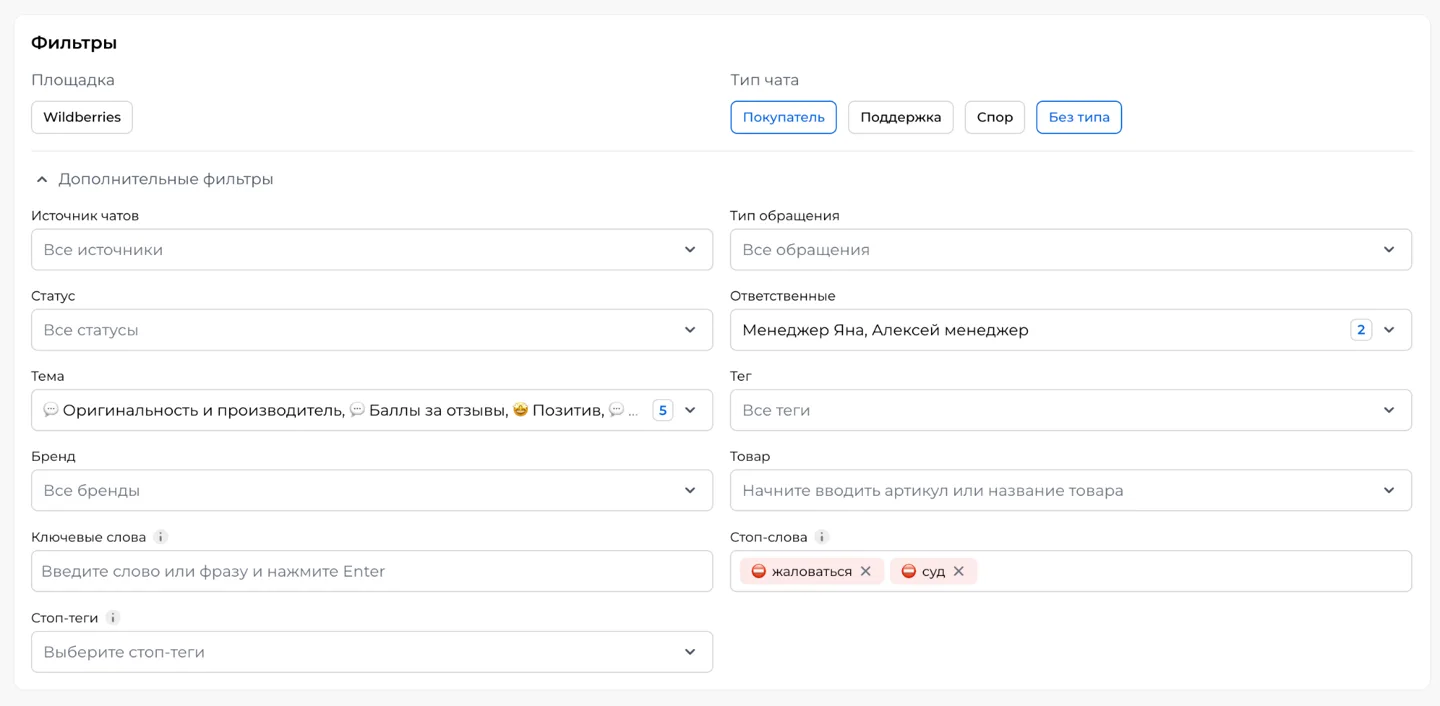Remove the "жаловаться" stop-word with its X

pyautogui.click(x=866, y=571)
